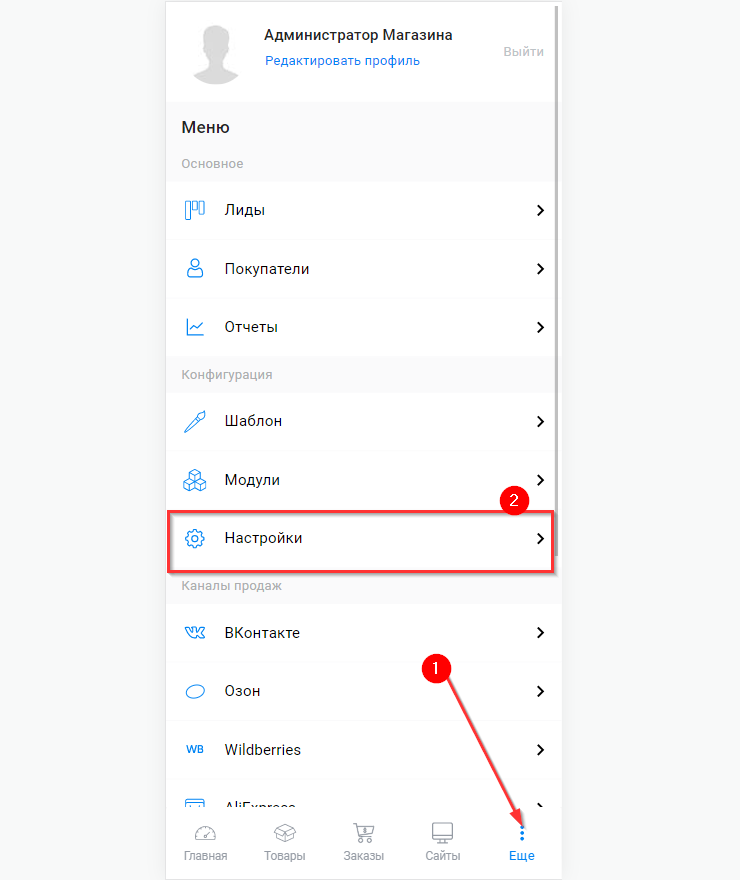Expand Лиды using its chevron arrow
Screen dimensions: 740x880
pyautogui.click(x=540, y=210)
